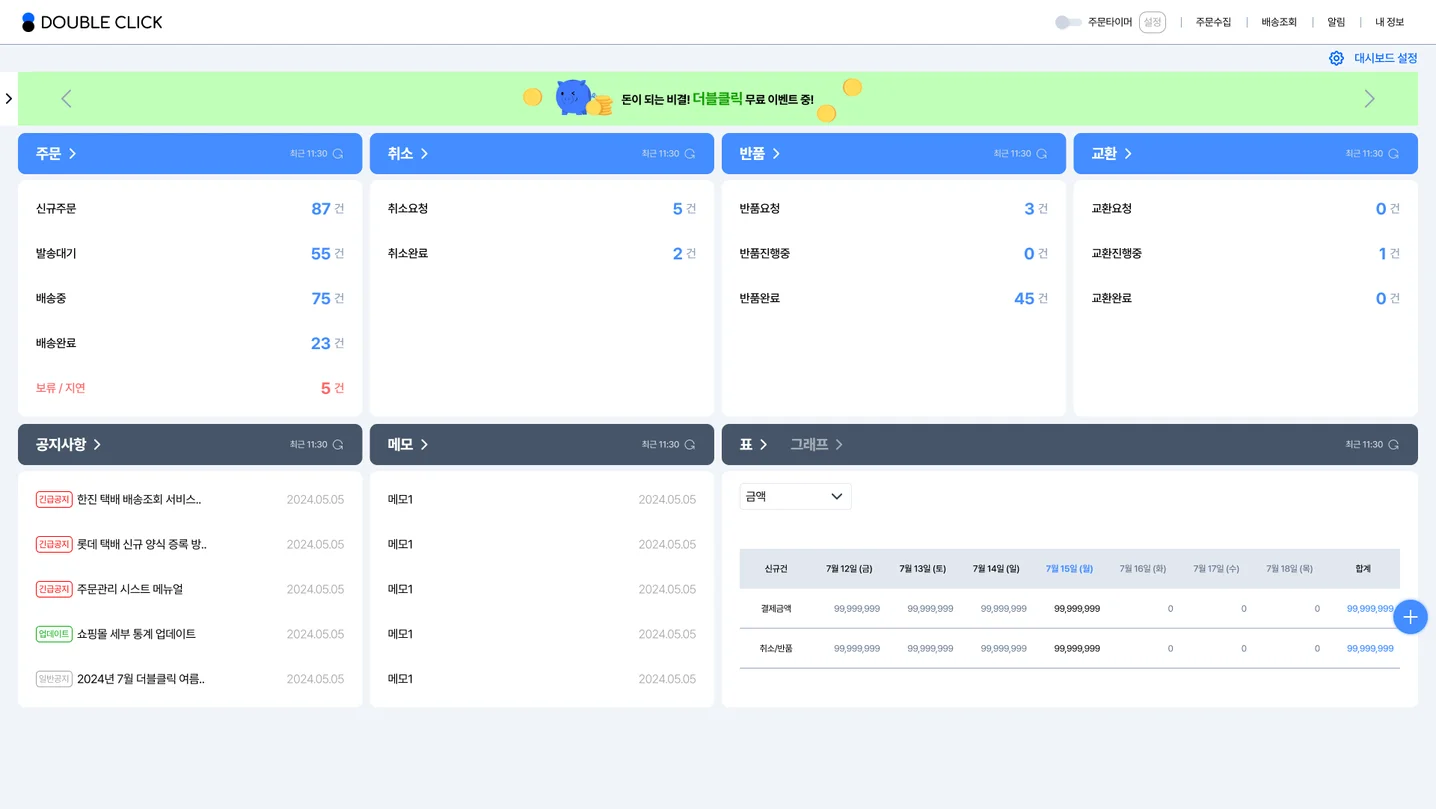
Task: Select the 7월 12일 (금) column header
Action: point(849,569)
